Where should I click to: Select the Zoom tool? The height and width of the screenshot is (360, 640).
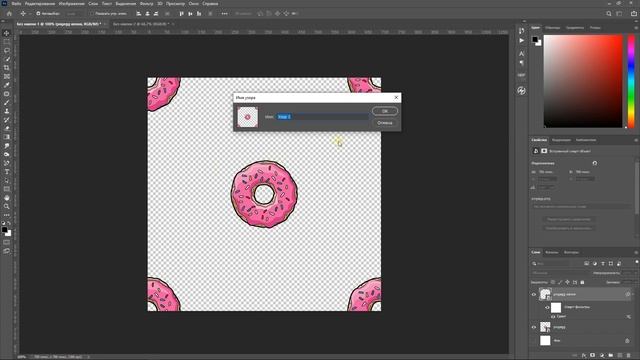7,207
